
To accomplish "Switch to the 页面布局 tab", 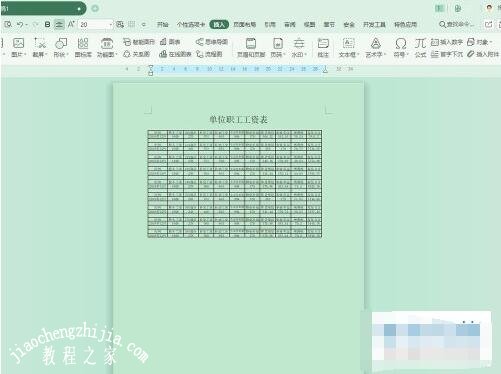I will [244, 24].
